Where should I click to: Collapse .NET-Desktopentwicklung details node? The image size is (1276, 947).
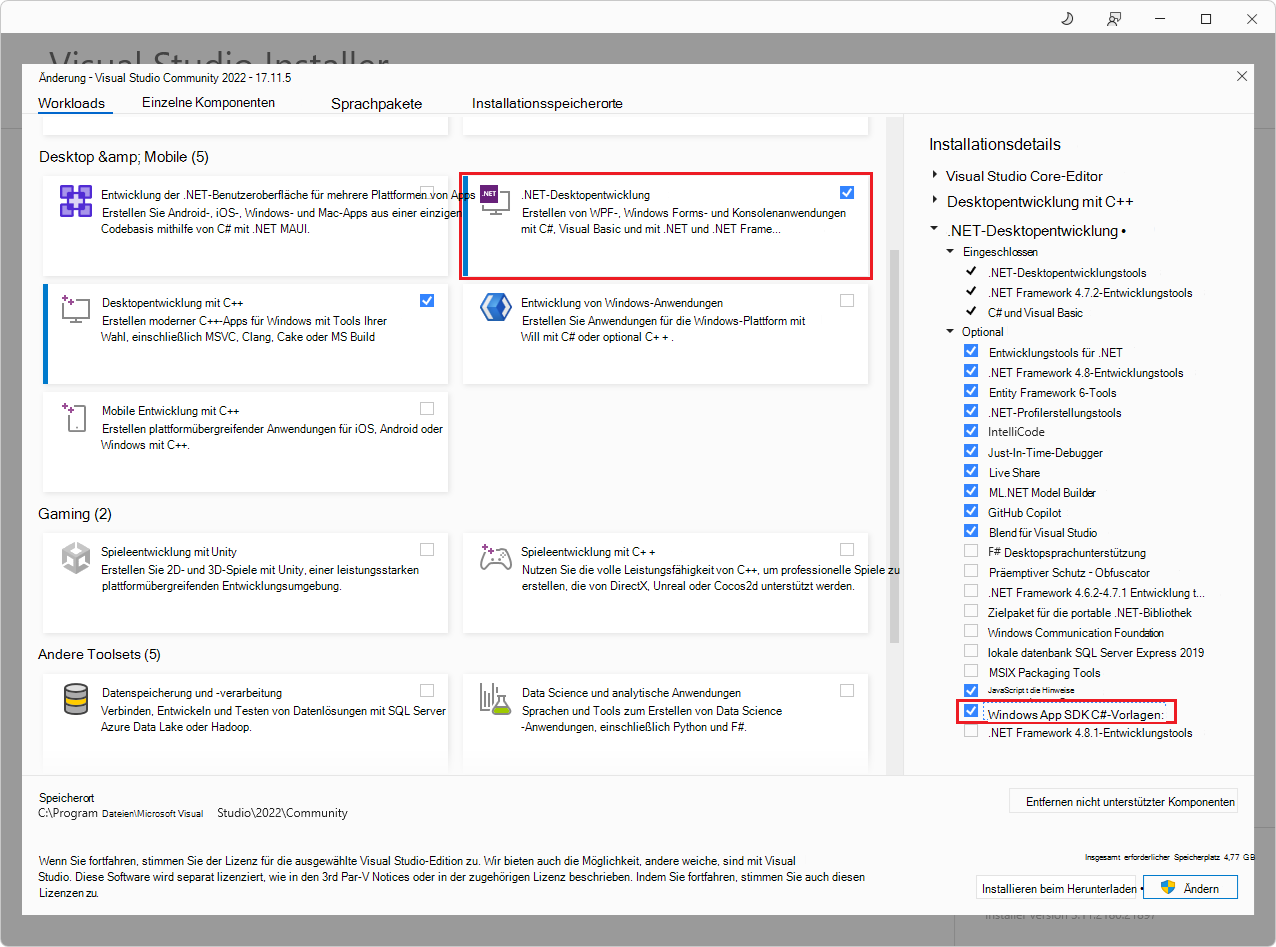pos(934,229)
